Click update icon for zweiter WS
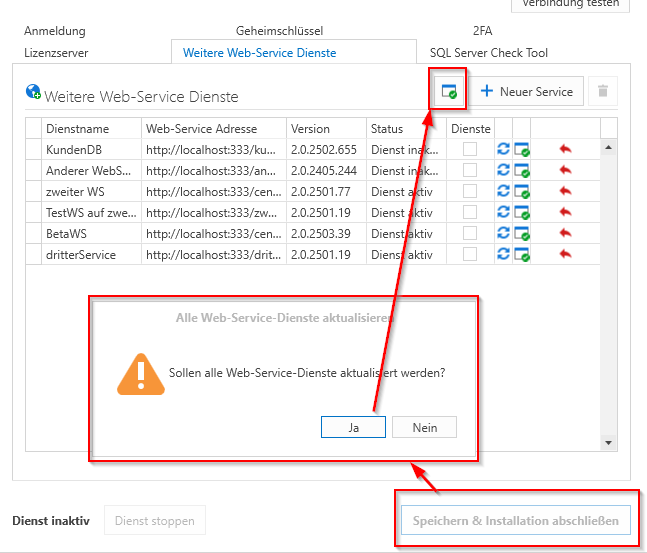Viewport: 647px width, 553px height. 521,192
